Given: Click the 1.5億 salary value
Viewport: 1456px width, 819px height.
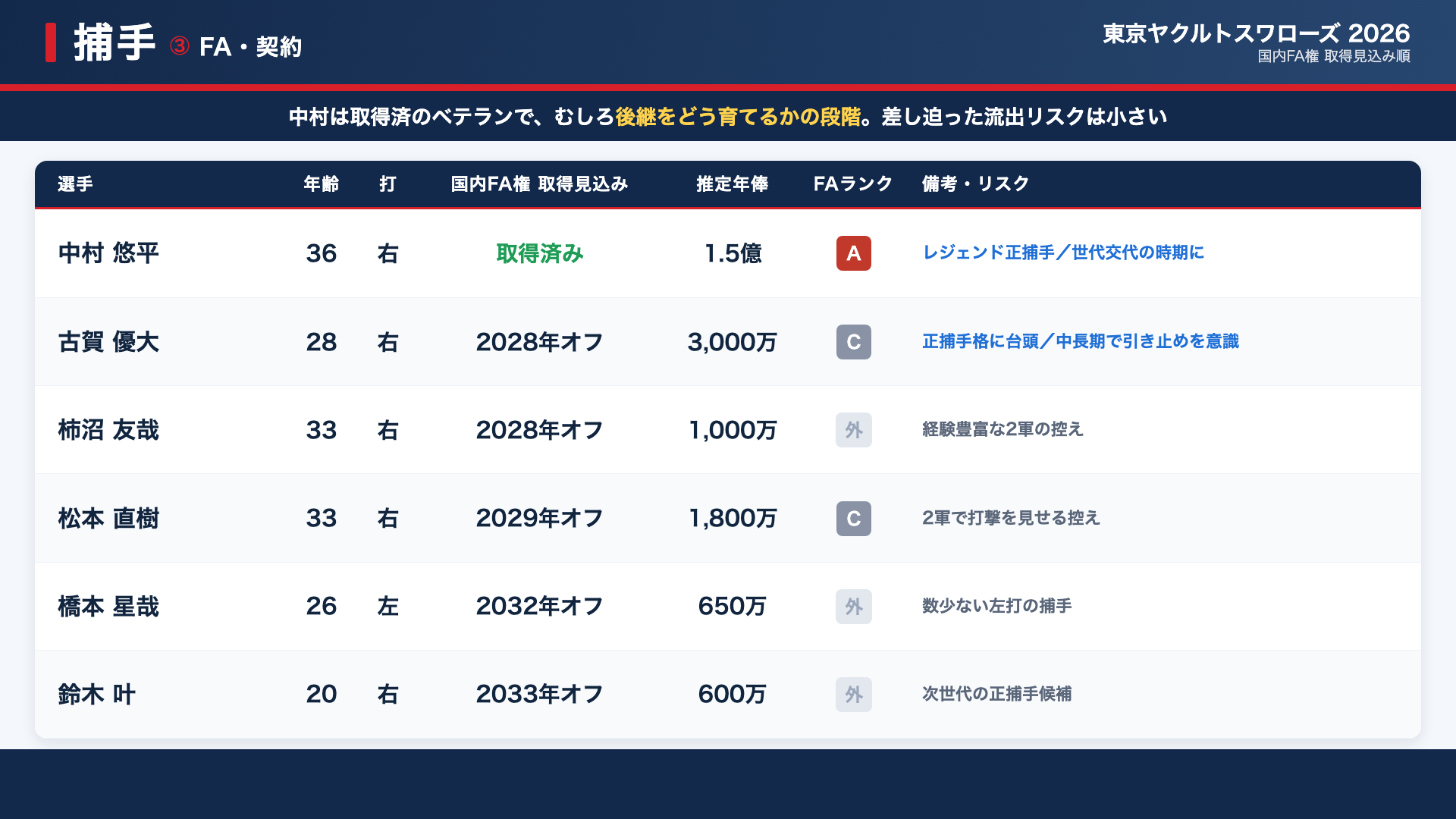Looking at the screenshot, I should pyautogui.click(x=733, y=253).
